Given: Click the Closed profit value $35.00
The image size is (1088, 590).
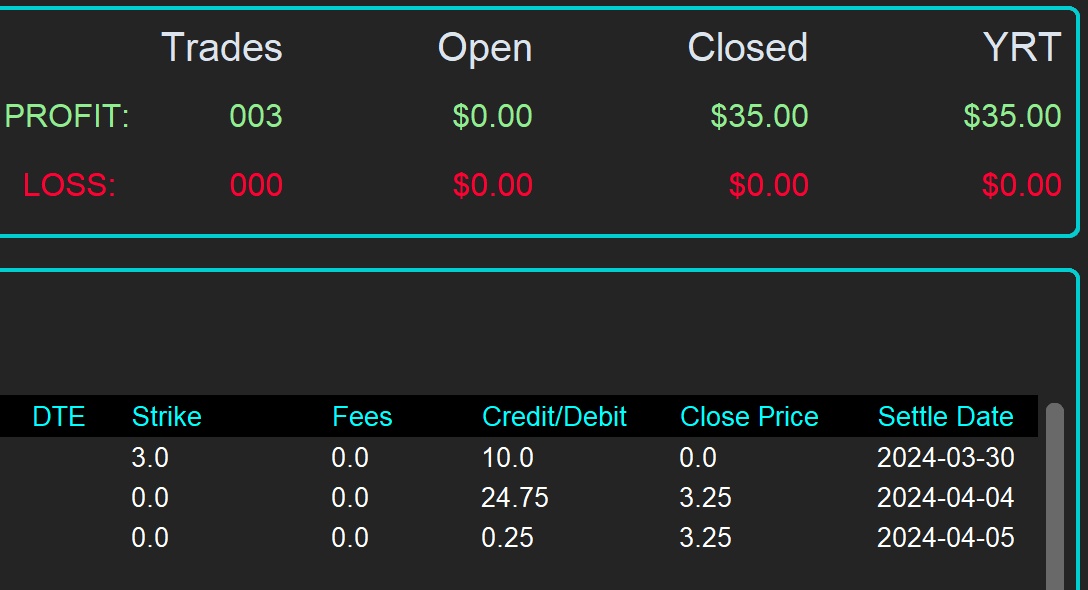Looking at the screenshot, I should [759, 116].
